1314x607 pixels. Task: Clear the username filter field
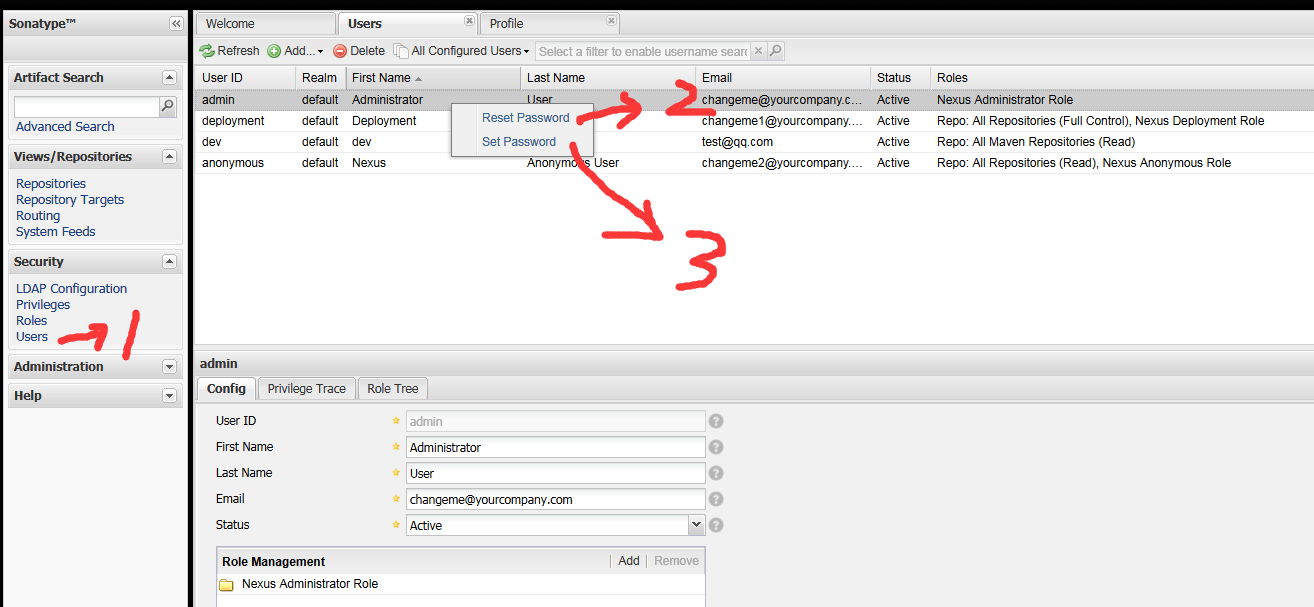tap(758, 51)
